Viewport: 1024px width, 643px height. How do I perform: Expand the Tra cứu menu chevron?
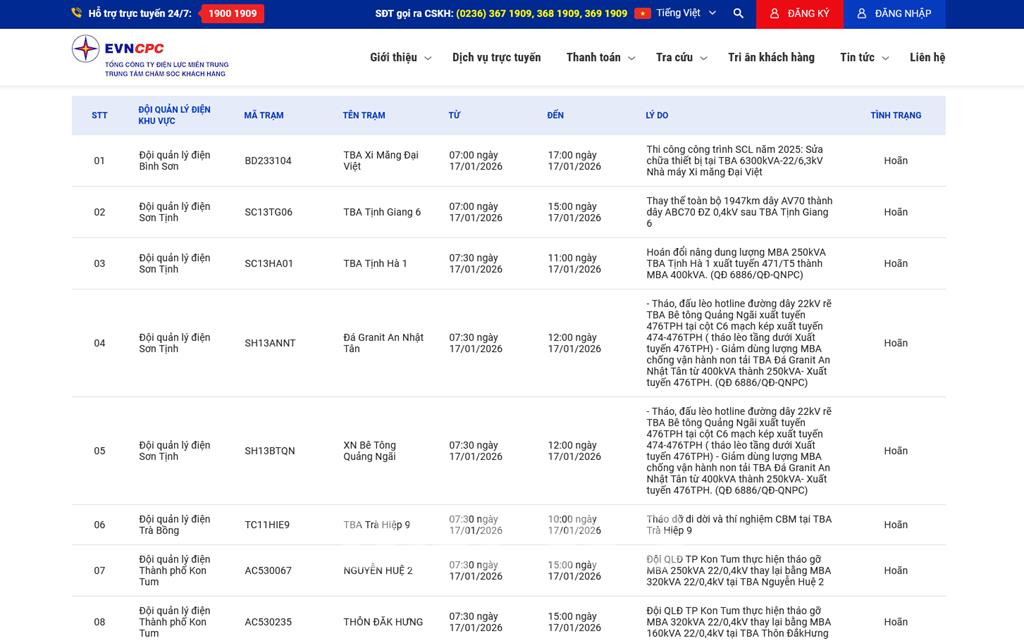(705, 59)
